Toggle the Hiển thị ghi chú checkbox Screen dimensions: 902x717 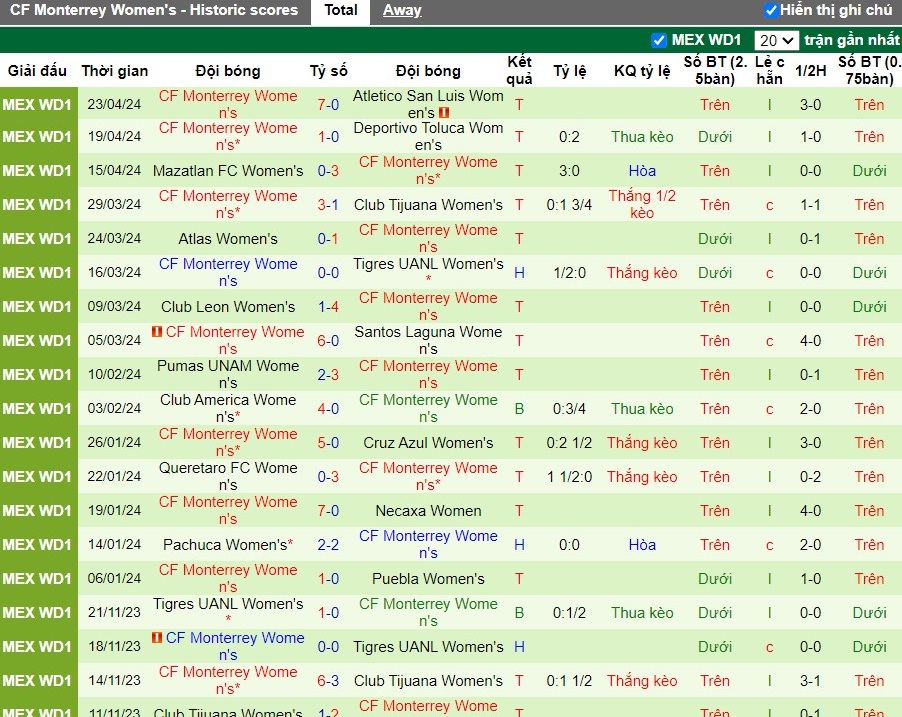point(770,10)
